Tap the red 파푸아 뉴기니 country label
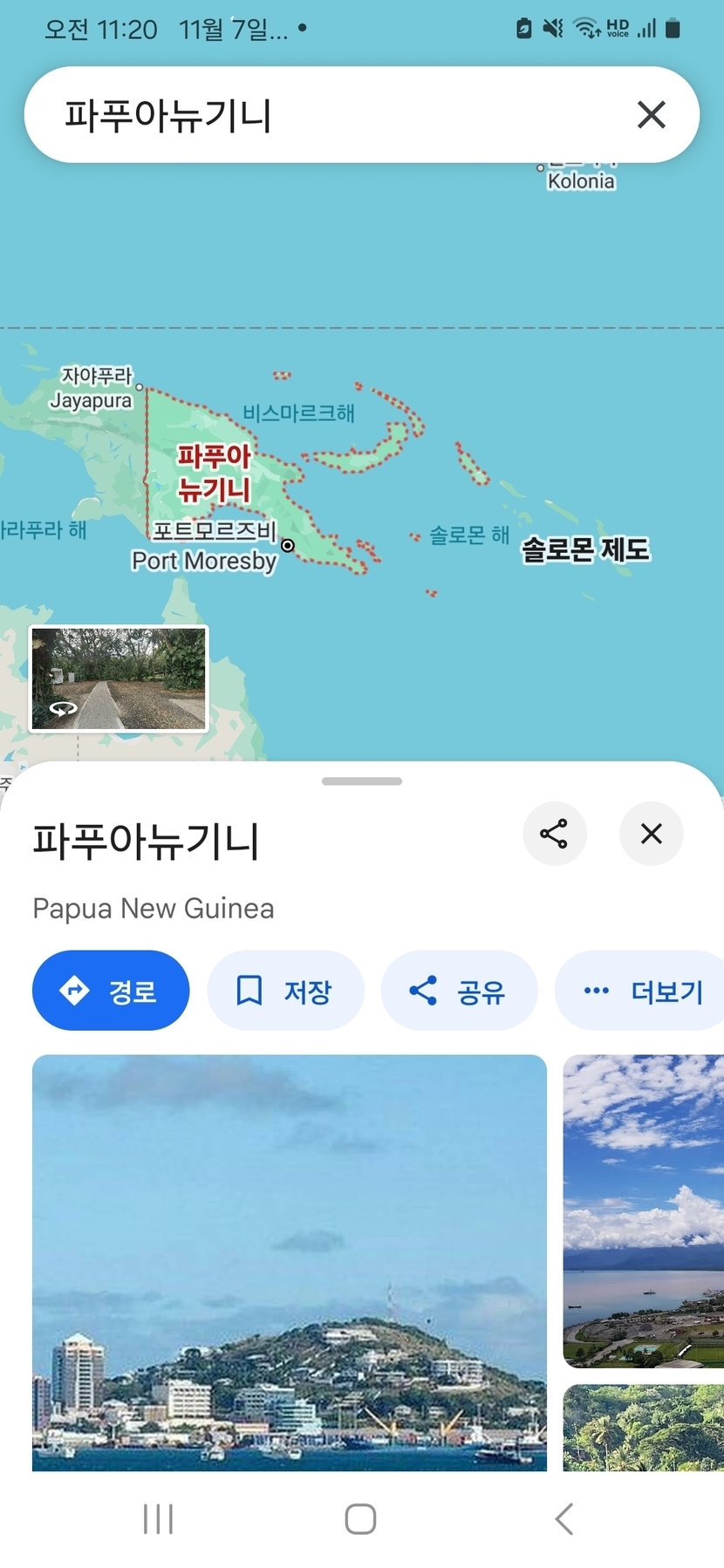The width and height of the screenshot is (724, 1568). tap(215, 473)
